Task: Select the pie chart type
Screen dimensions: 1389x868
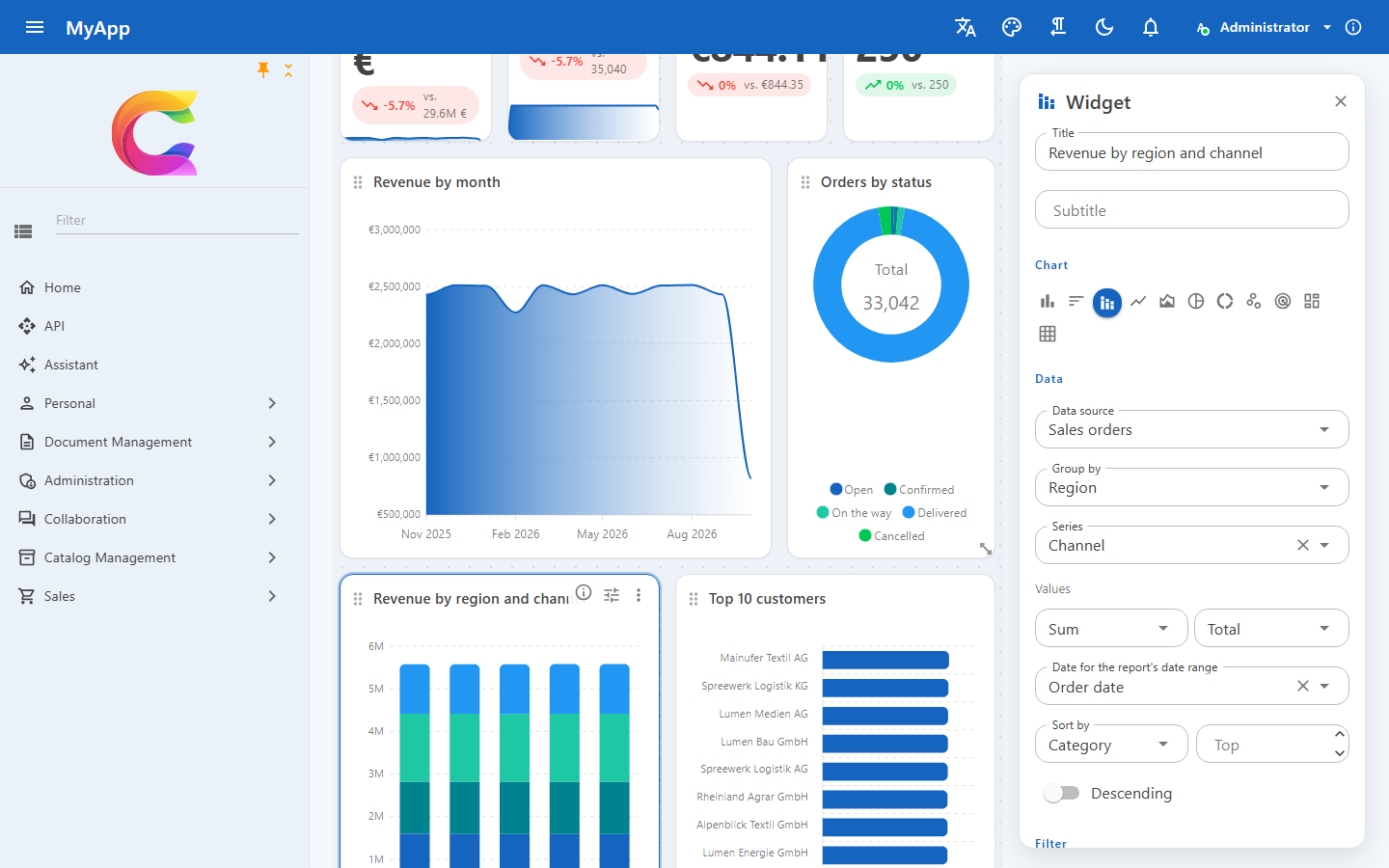Action: (x=1196, y=302)
